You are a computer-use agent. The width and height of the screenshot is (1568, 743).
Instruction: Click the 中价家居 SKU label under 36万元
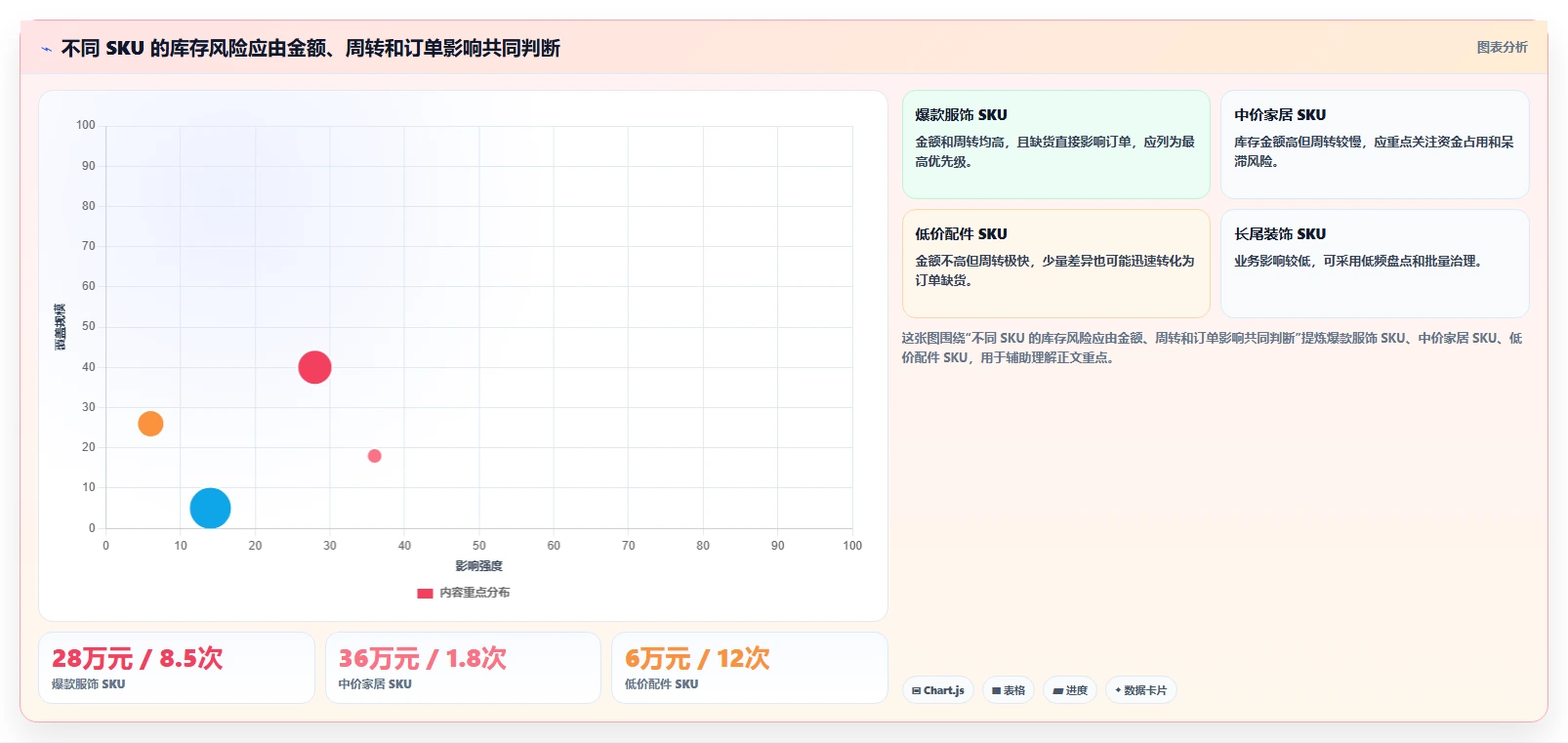(x=375, y=684)
